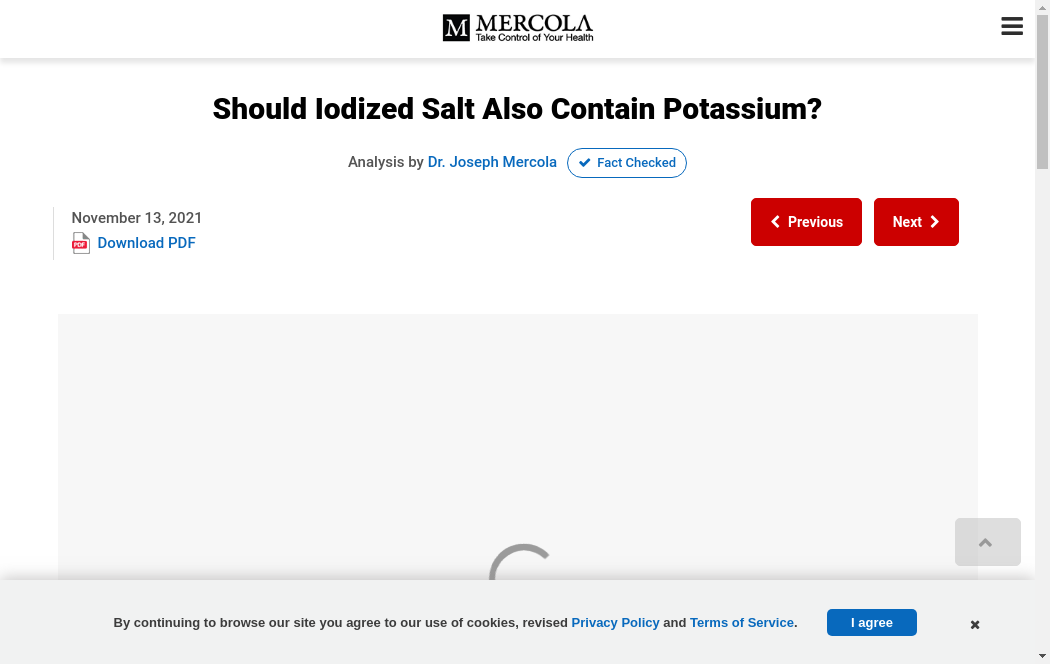
Task: Open the hamburger menu
Action: (x=1012, y=27)
